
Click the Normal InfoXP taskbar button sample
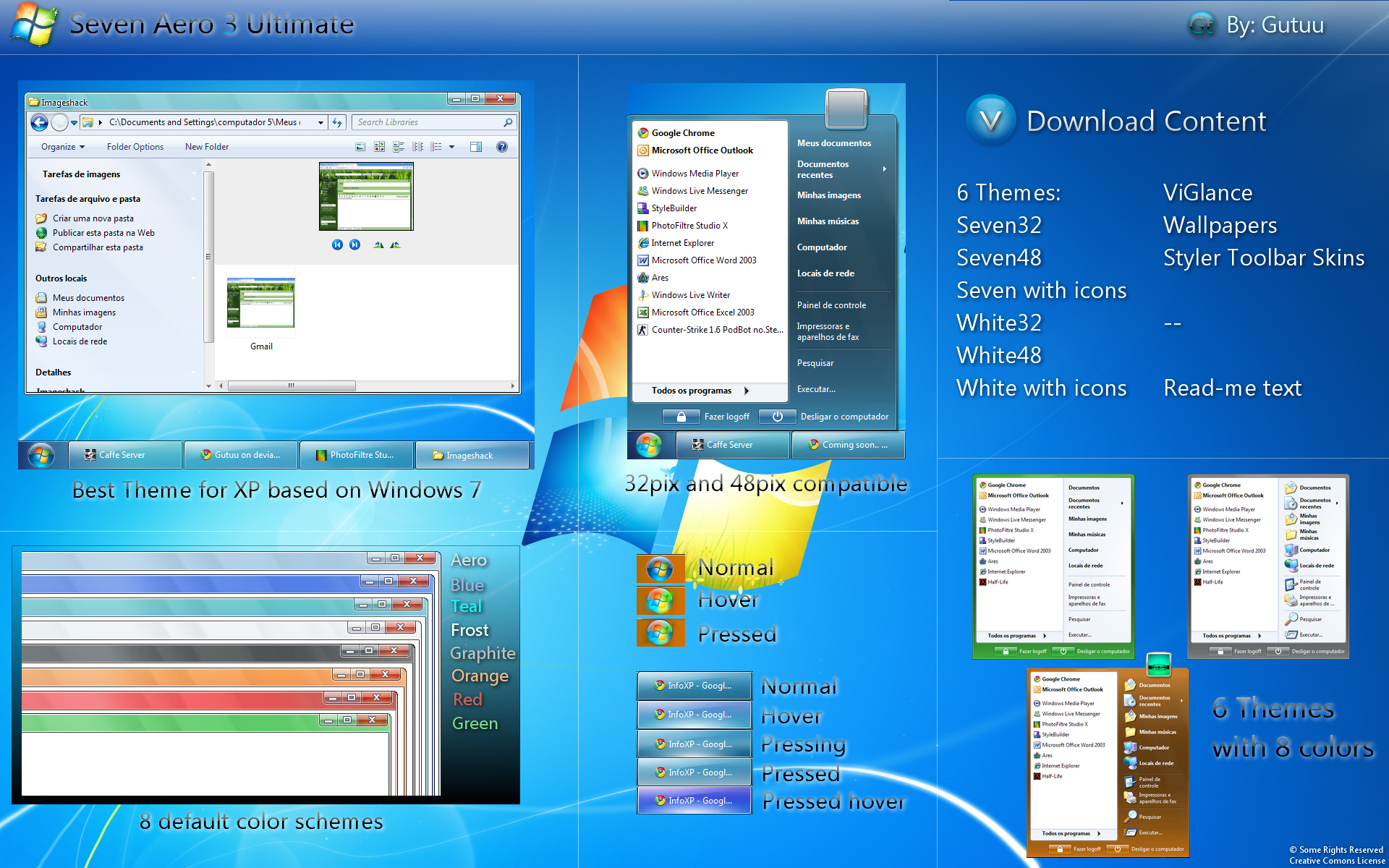tap(694, 686)
